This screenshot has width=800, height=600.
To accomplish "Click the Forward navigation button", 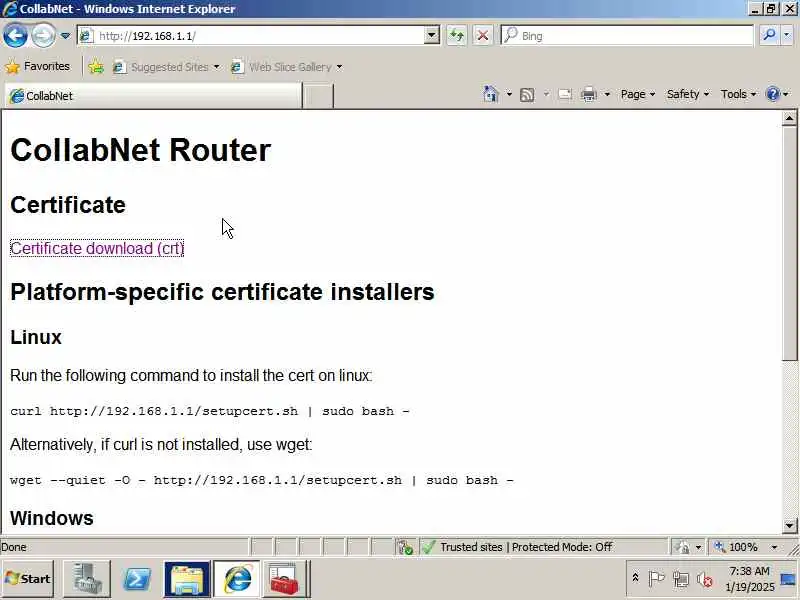I will (43, 36).
